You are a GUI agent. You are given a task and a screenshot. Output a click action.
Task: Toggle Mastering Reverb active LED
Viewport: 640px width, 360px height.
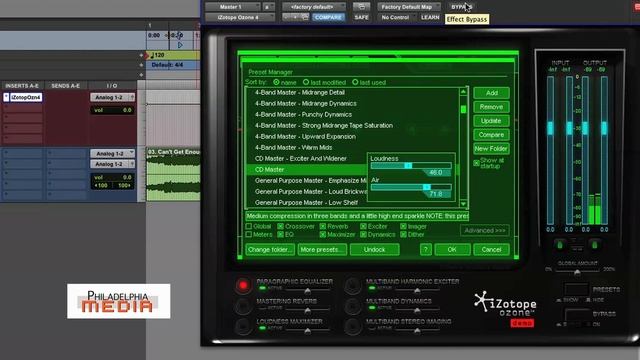click(x=262, y=308)
